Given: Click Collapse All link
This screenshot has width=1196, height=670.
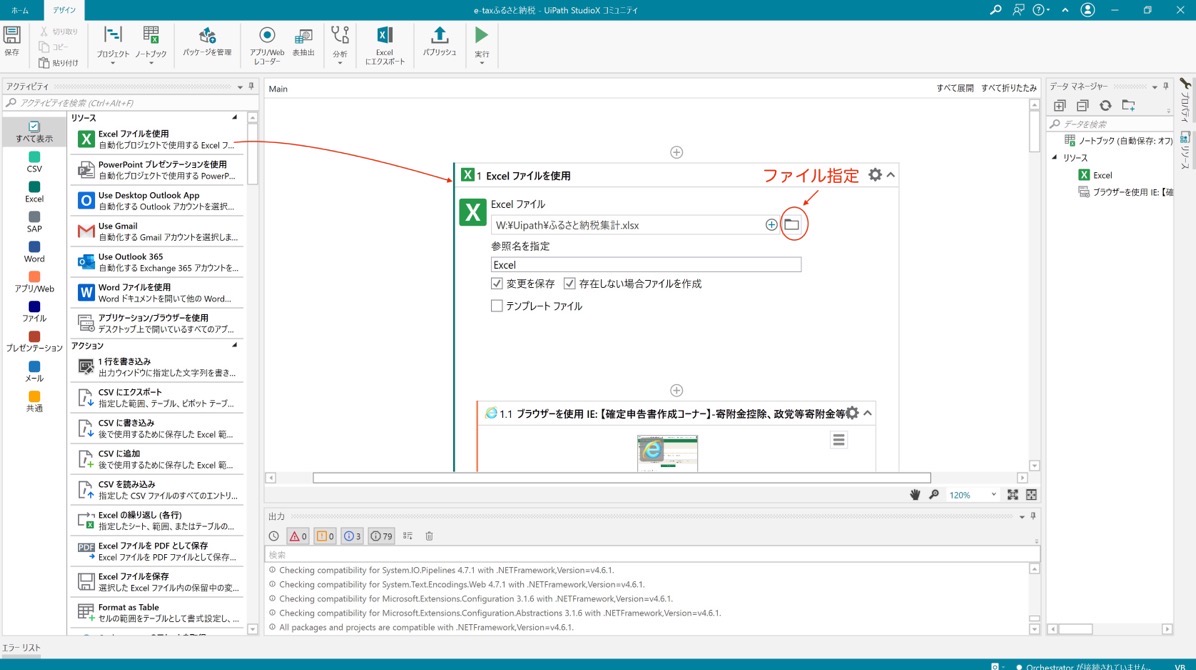Looking at the screenshot, I should pyautogui.click(x=1008, y=88).
